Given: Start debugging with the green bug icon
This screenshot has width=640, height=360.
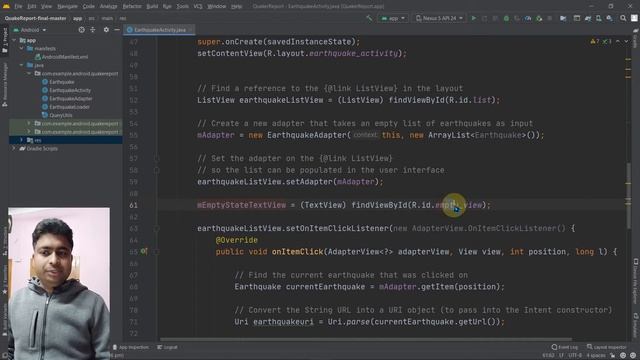Looking at the screenshot, I should [x=506, y=18].
